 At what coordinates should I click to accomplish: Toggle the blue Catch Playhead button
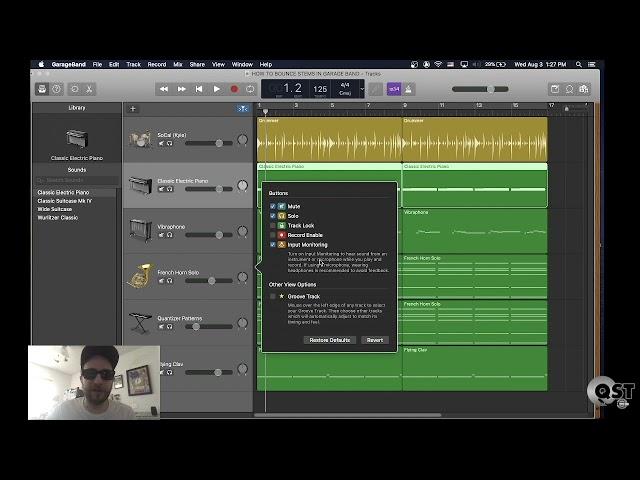click(x=243, y=109)
